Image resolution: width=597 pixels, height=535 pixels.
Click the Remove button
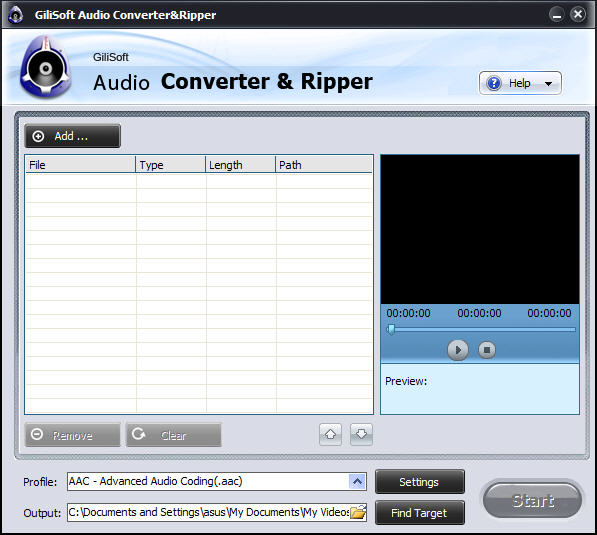[72, 435]
